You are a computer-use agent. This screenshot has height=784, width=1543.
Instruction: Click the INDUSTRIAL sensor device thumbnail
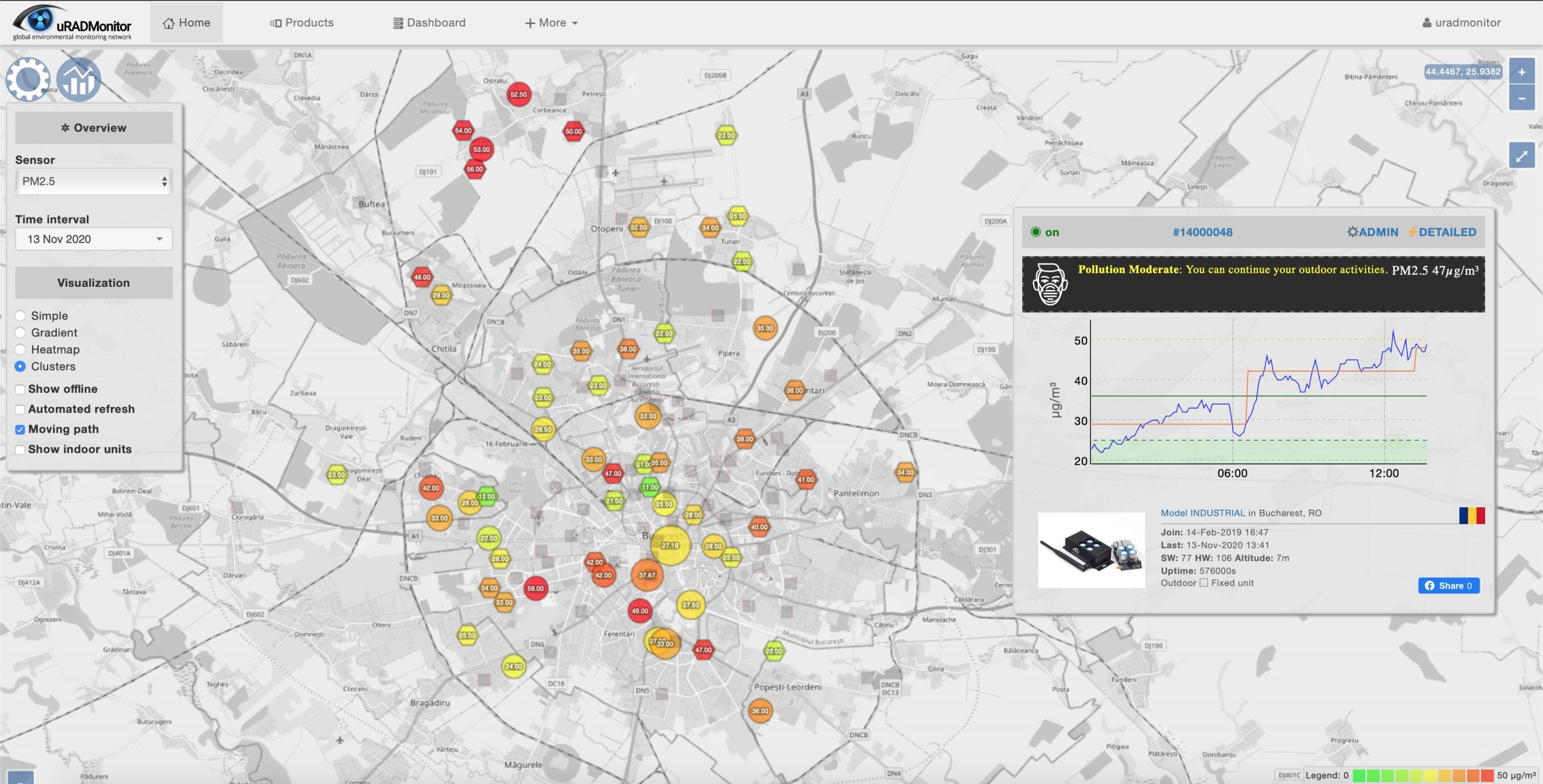tap(1091, 550)
